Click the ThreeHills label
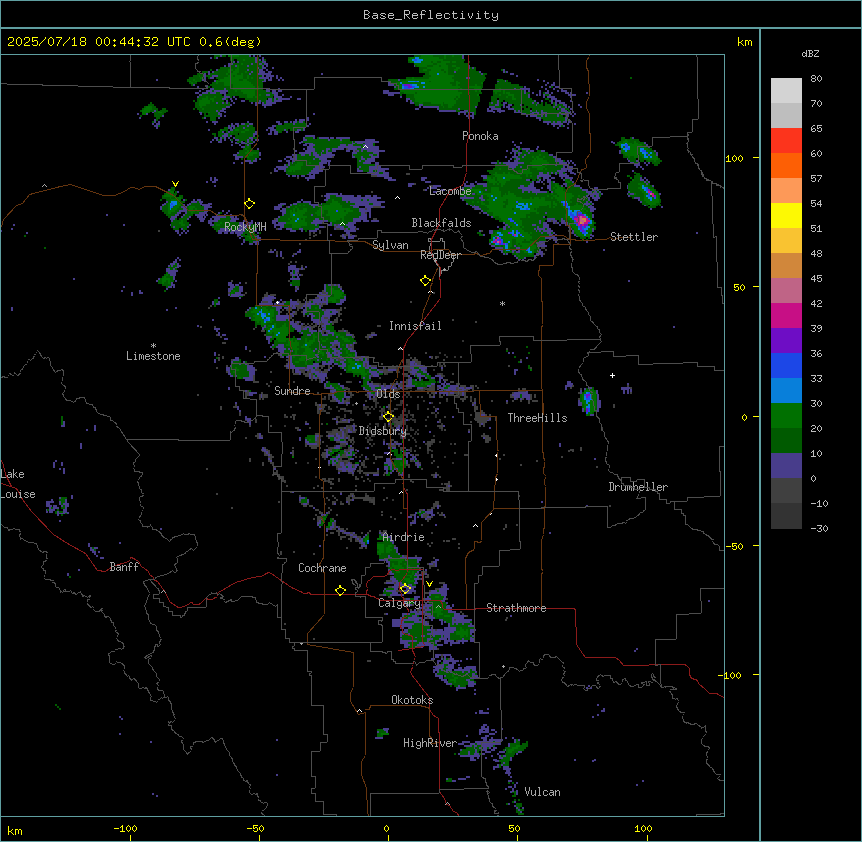 (x=537, y=418)
